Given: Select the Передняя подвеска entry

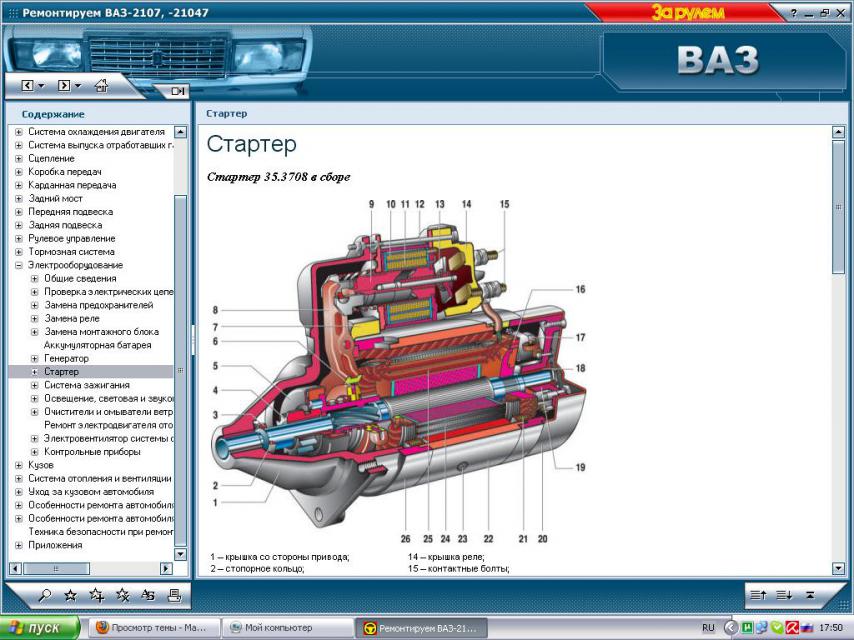Looking at the screenshot, I should tap(71, 212).
